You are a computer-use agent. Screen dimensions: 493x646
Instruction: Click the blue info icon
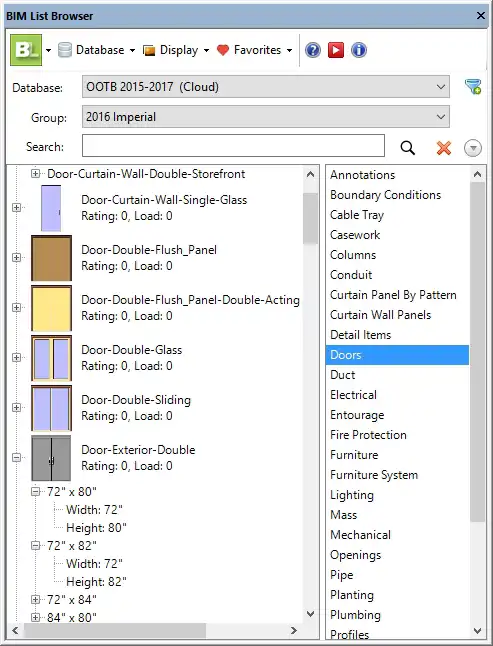[359, 50]
